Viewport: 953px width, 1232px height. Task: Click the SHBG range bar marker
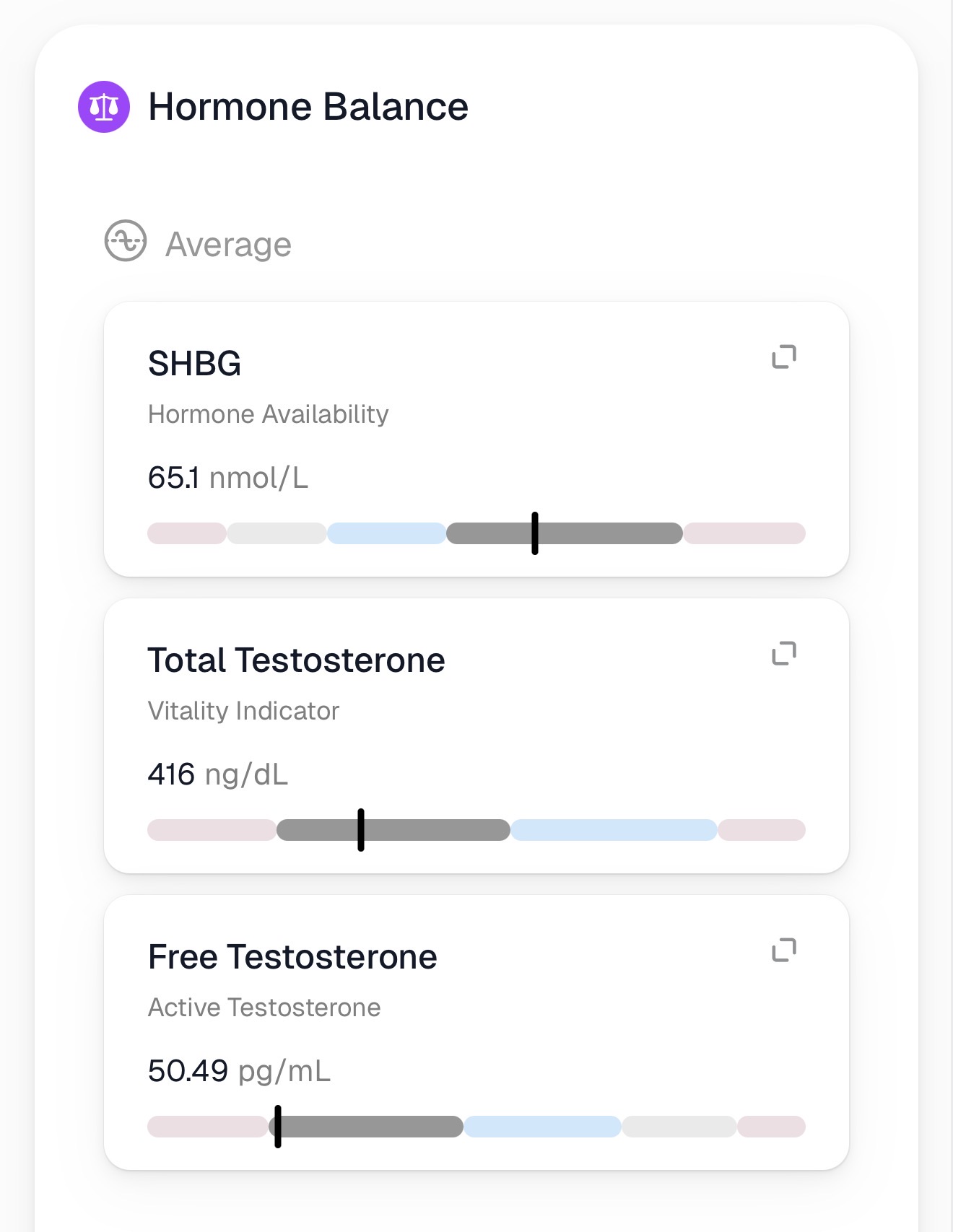(x=535, y=533)
